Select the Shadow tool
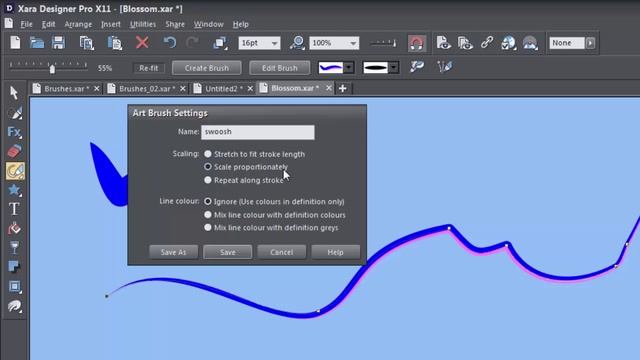 point(14,267)
